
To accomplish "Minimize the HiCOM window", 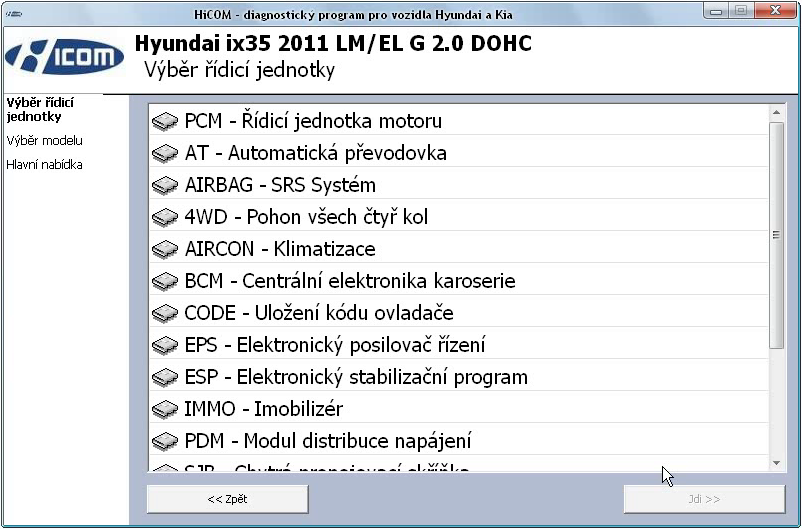I will (716, 11).
